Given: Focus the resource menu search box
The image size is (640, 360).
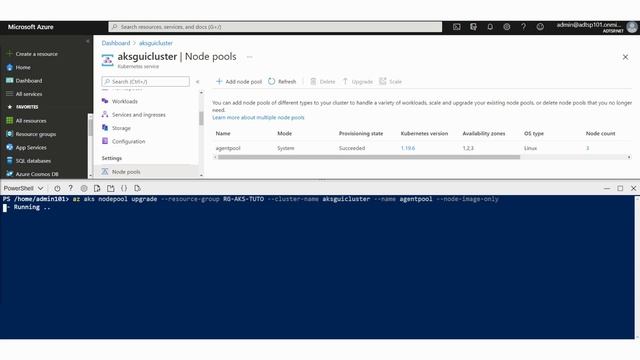Looking at the screenshot, I should (x=146, y=82).
